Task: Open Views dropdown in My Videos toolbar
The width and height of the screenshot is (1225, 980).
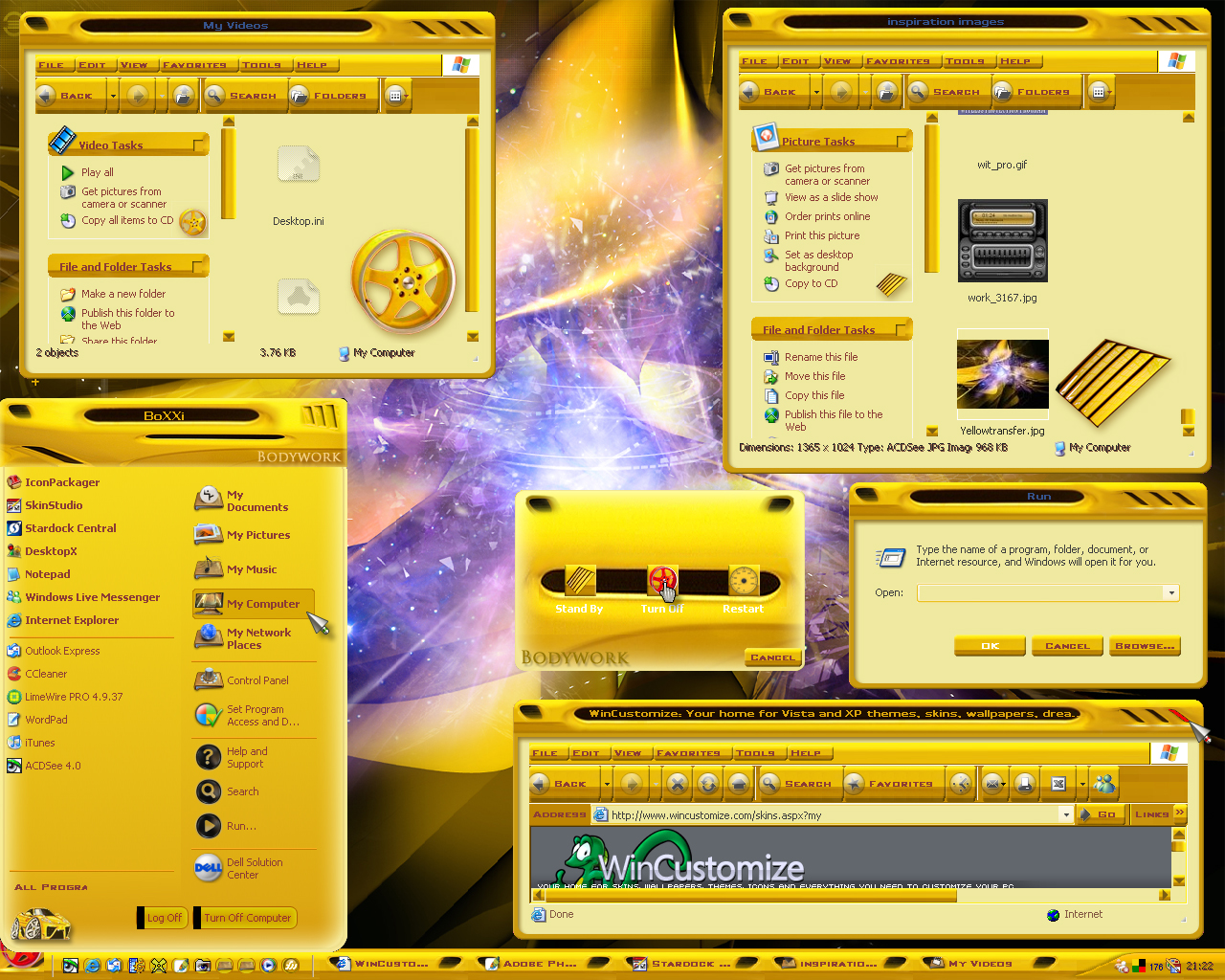Action: [x=396, y=95]
